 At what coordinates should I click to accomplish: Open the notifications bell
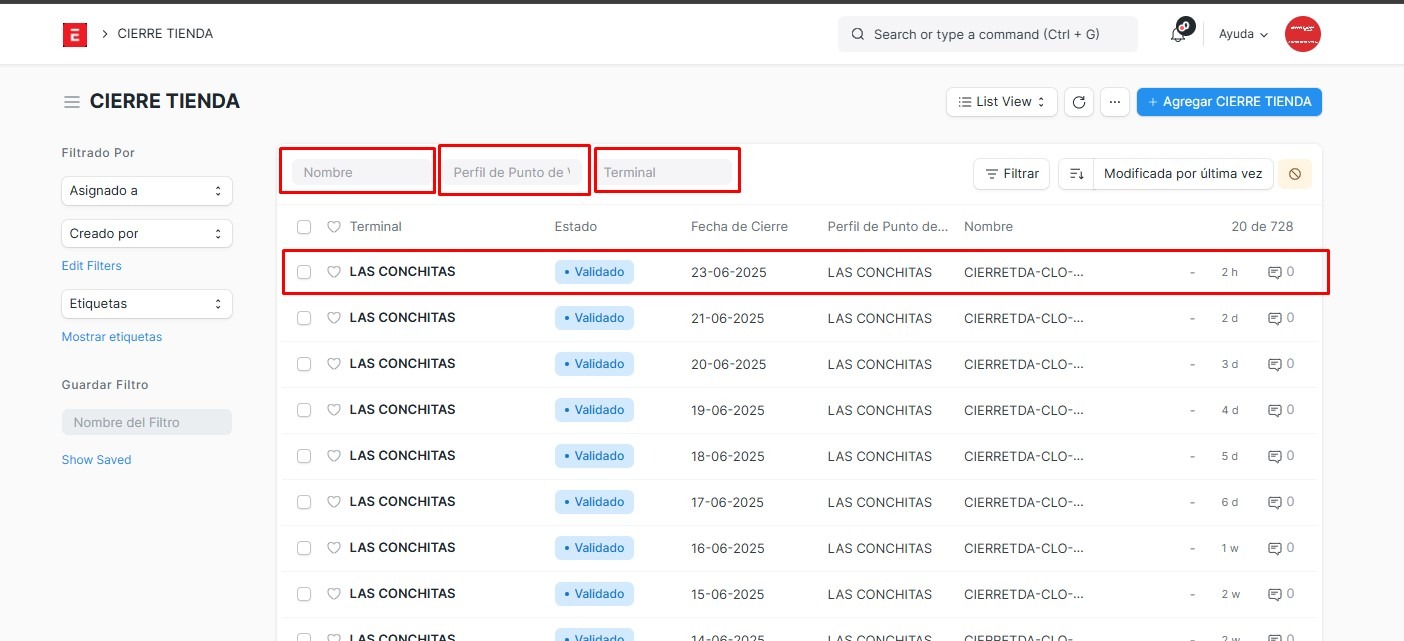(x=1178, y=34)
